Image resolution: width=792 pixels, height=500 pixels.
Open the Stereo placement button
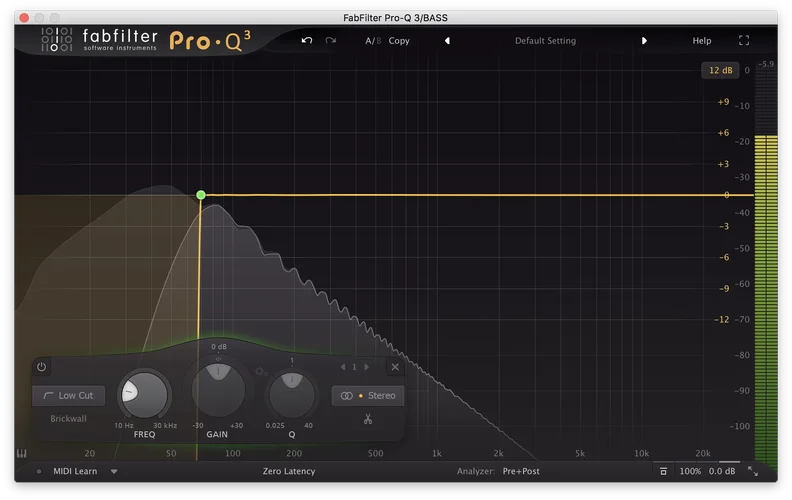pos(368,395)
